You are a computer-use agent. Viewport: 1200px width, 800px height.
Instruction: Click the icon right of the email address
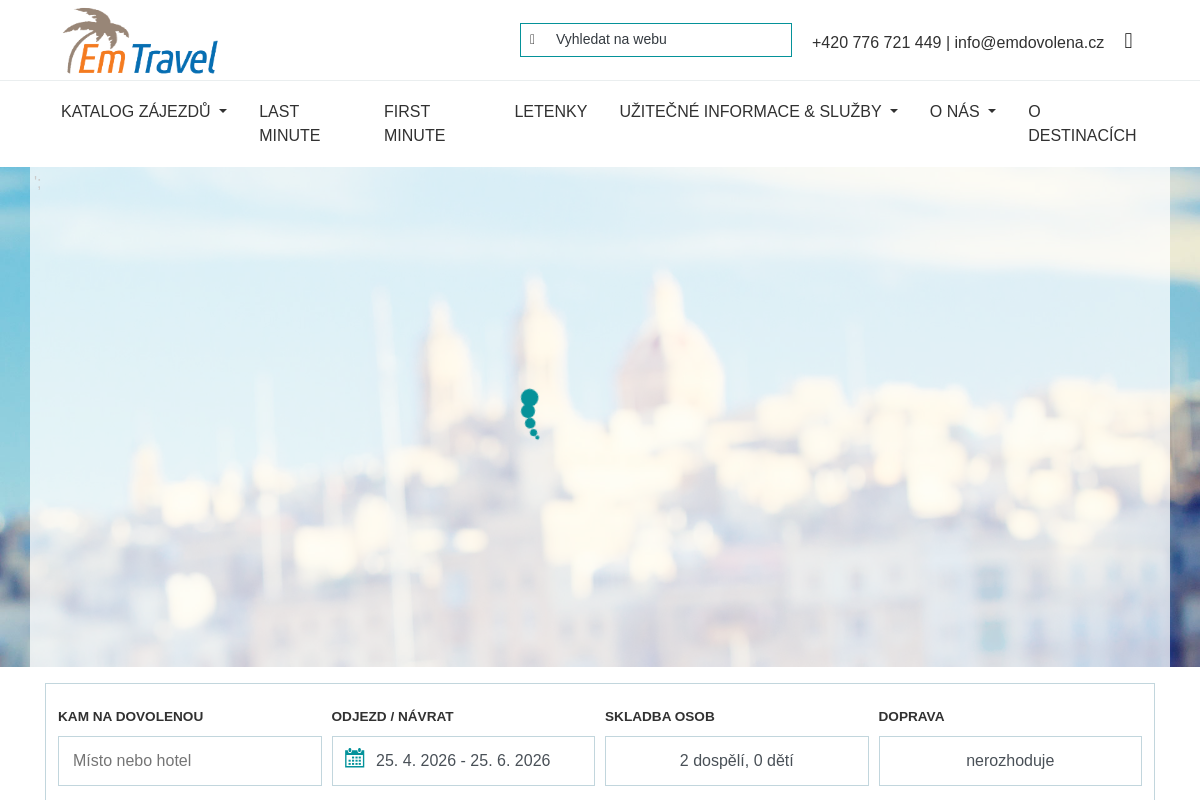(x=1128, y=41)
